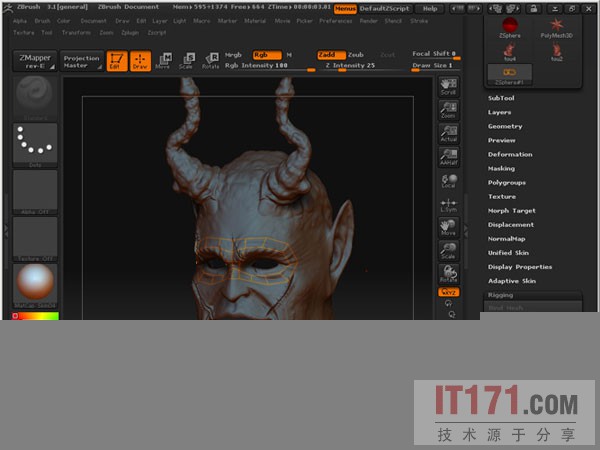Click the Actual size icon
The image size is (600, 450).
click(448, 134)
